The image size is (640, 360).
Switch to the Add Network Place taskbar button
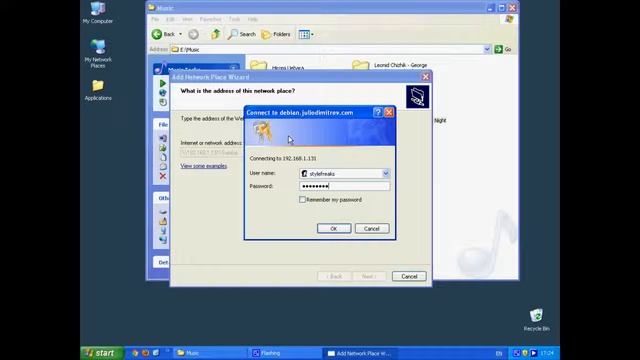359,353
